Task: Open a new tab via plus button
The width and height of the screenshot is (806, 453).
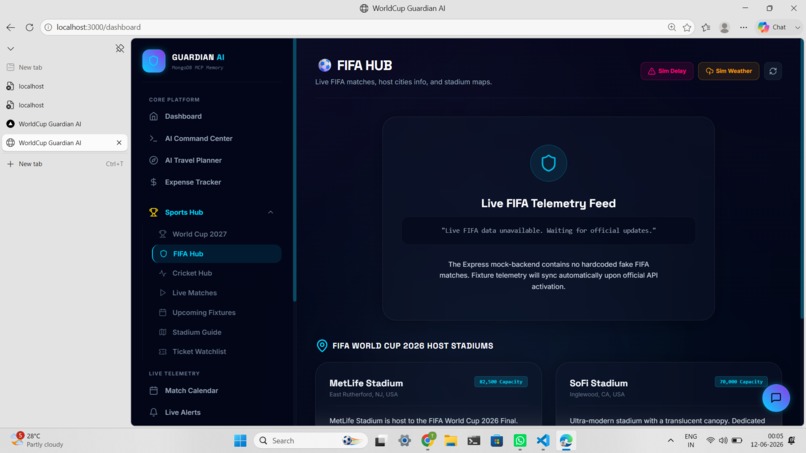Action: point(65,164)
